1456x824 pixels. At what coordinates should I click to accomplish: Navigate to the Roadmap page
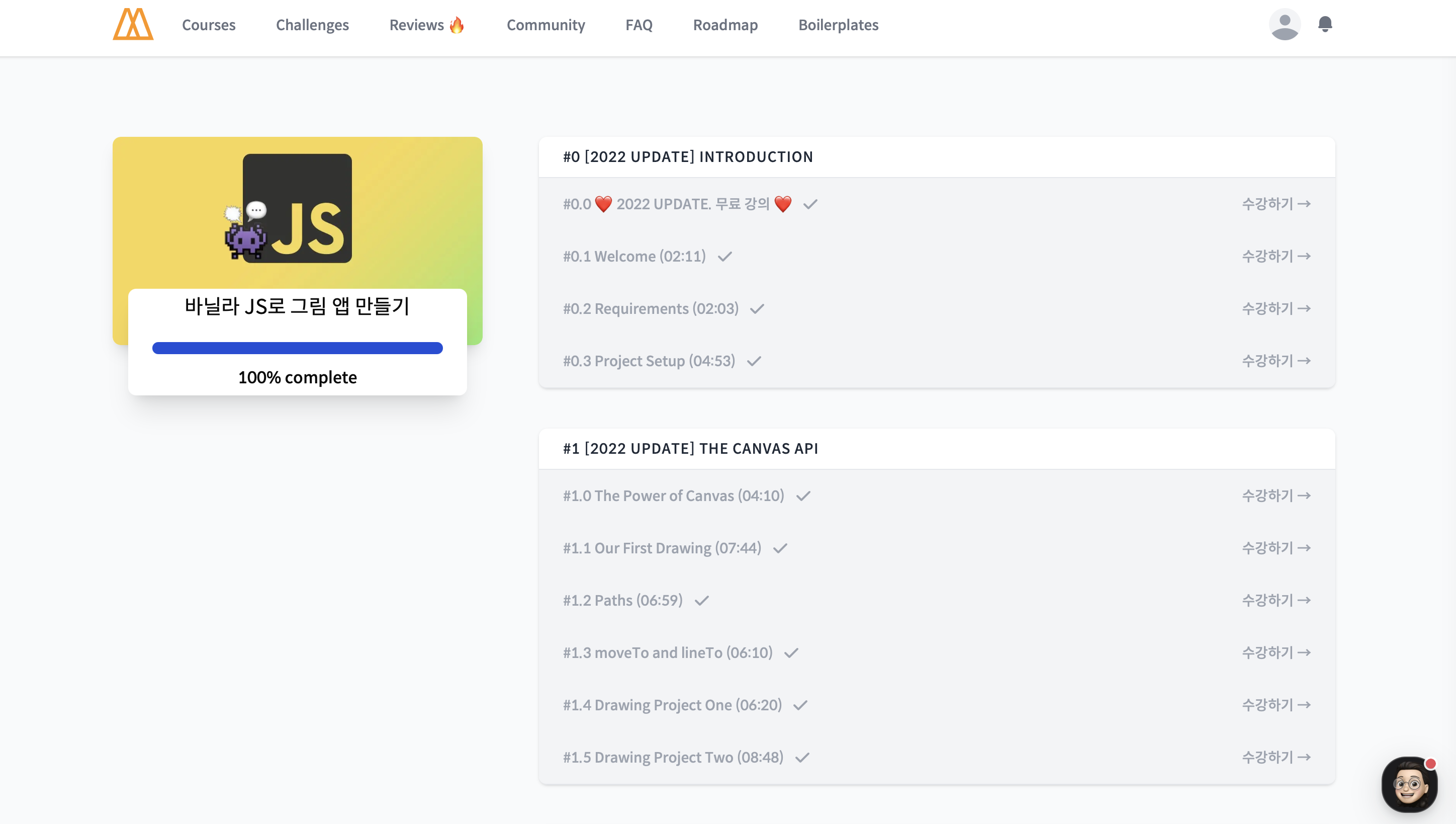[x=725, y=25]
